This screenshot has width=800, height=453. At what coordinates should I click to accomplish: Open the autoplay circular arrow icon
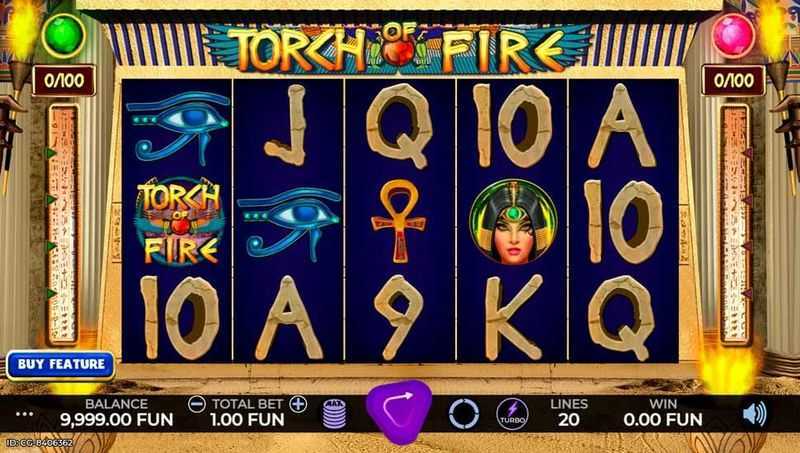point(463,413)
